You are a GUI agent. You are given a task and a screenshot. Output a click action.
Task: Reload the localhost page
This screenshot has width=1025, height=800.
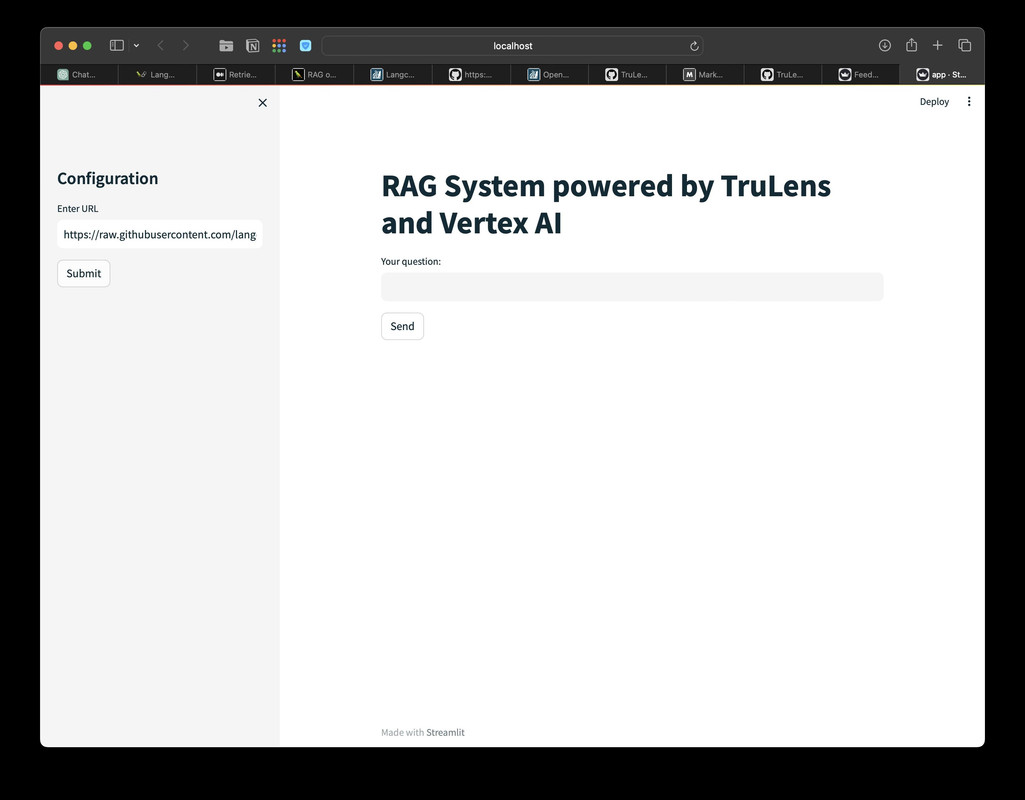coord(694,46)
